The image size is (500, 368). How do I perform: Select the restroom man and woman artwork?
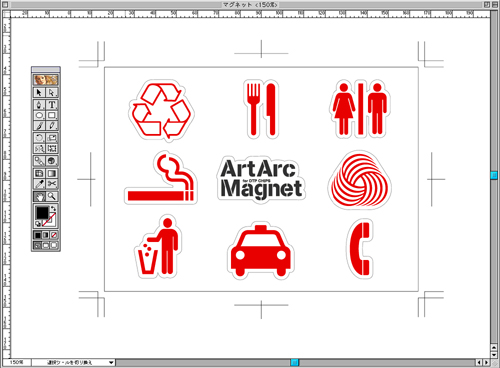coord(360,109)
